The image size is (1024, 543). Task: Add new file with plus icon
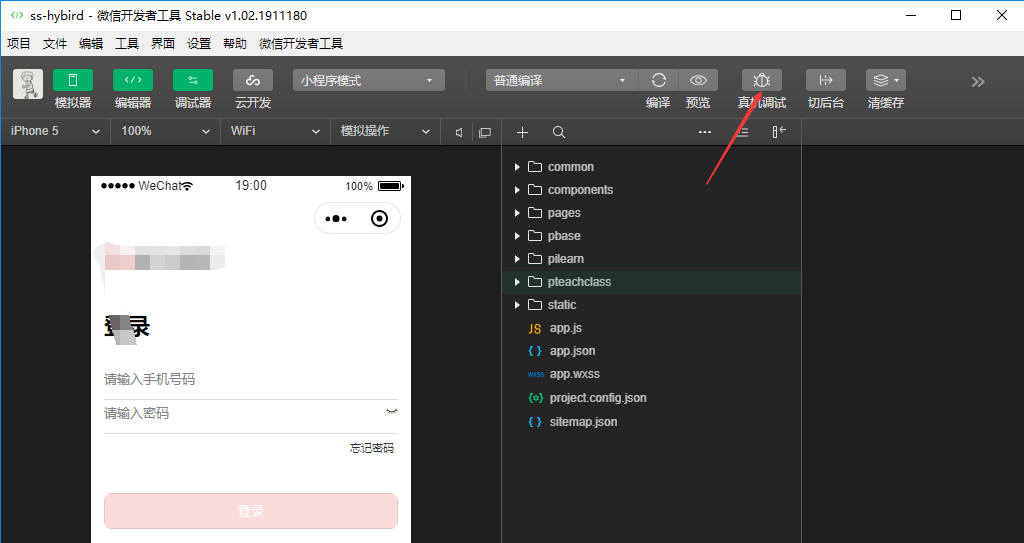click(522, 132)
